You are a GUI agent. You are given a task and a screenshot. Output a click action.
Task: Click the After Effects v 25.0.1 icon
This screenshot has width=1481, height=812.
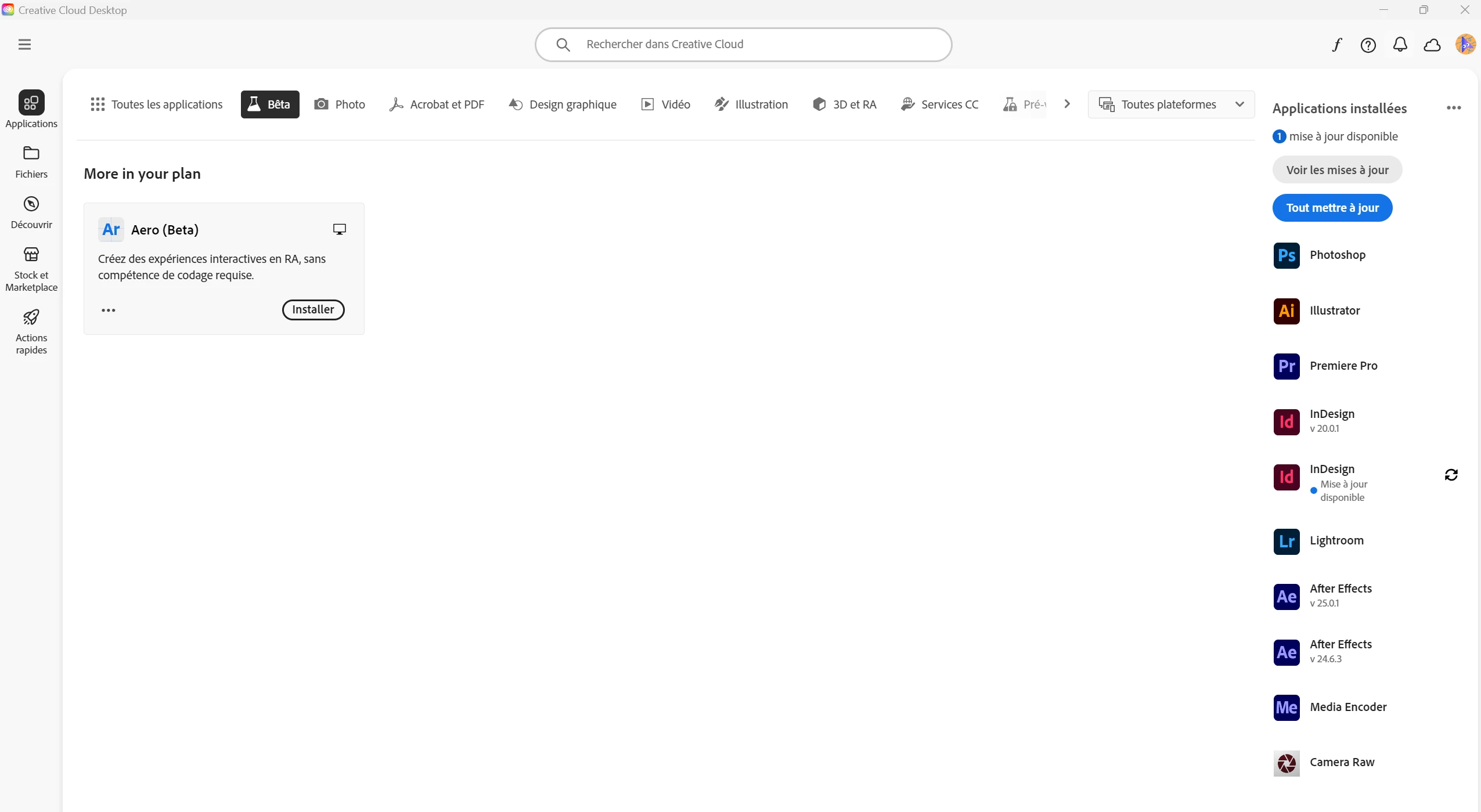point(1286,597)
